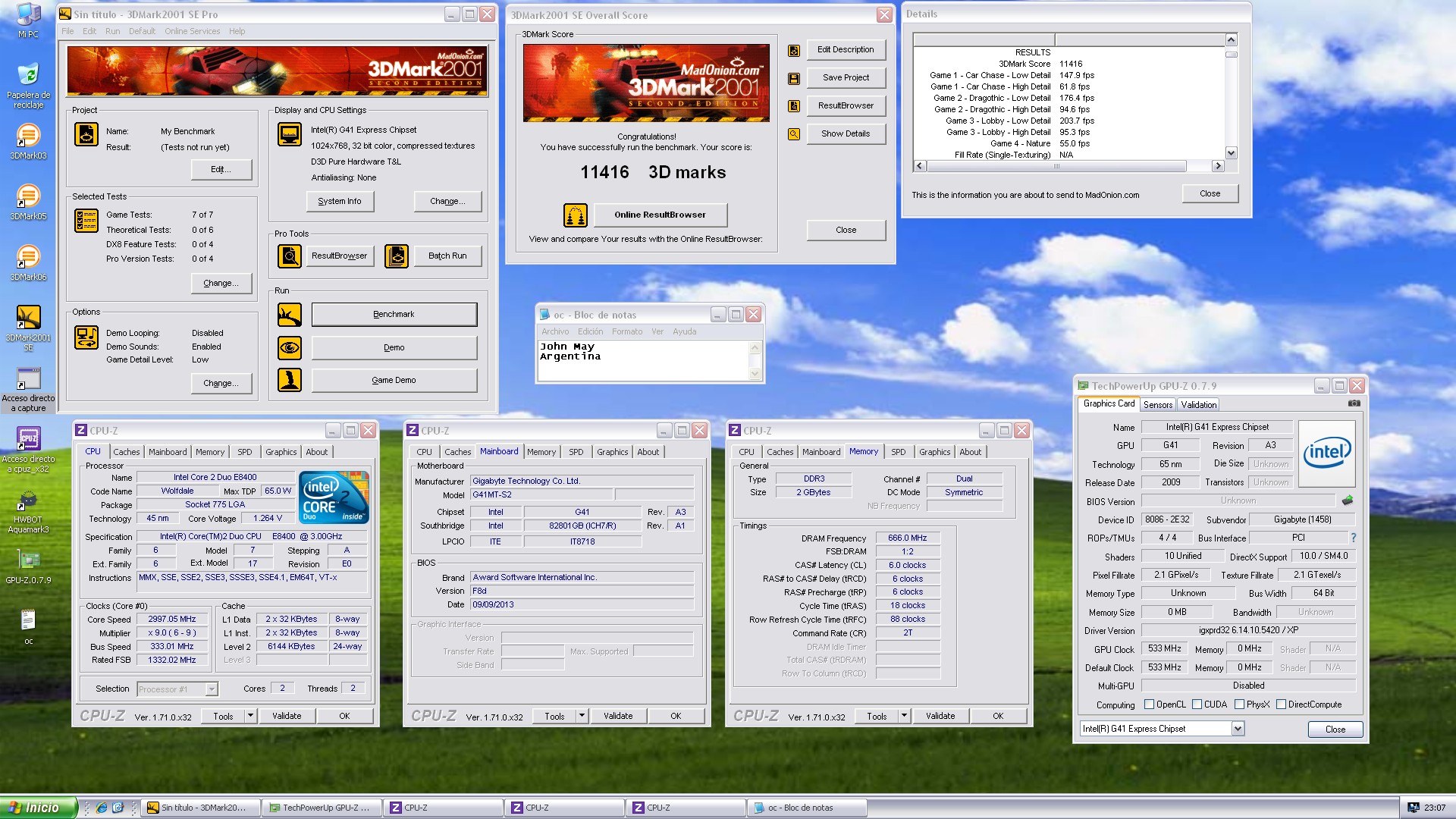The height and width of the screenshot is (819, 1456).
Task: Expand Tools dropdown arrow in CPU-Z CPU window
Action: click(250, 716)
